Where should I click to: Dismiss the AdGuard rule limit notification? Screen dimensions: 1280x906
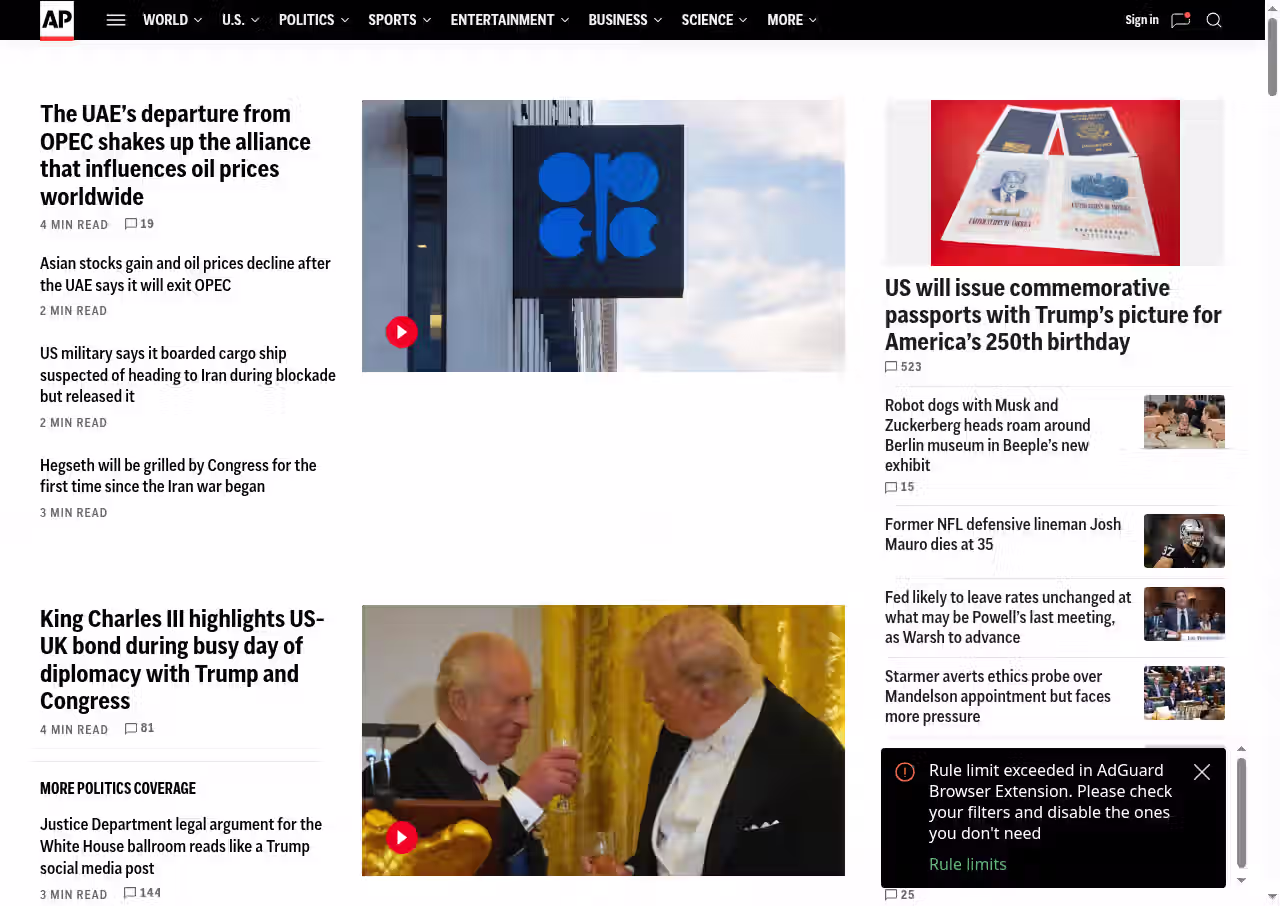pos(1202,772)
